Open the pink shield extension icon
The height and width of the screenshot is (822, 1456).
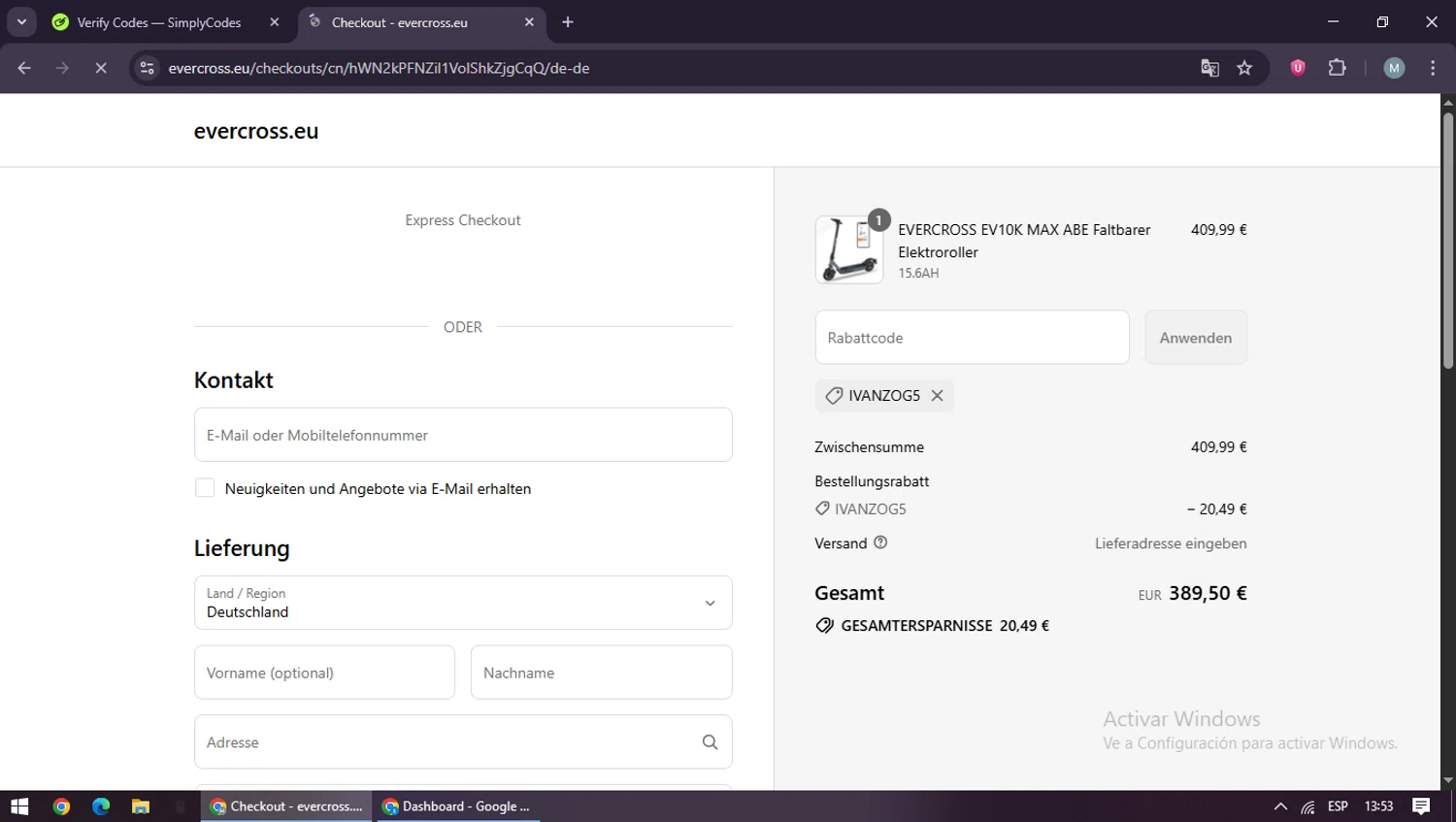click(1298, 68)
